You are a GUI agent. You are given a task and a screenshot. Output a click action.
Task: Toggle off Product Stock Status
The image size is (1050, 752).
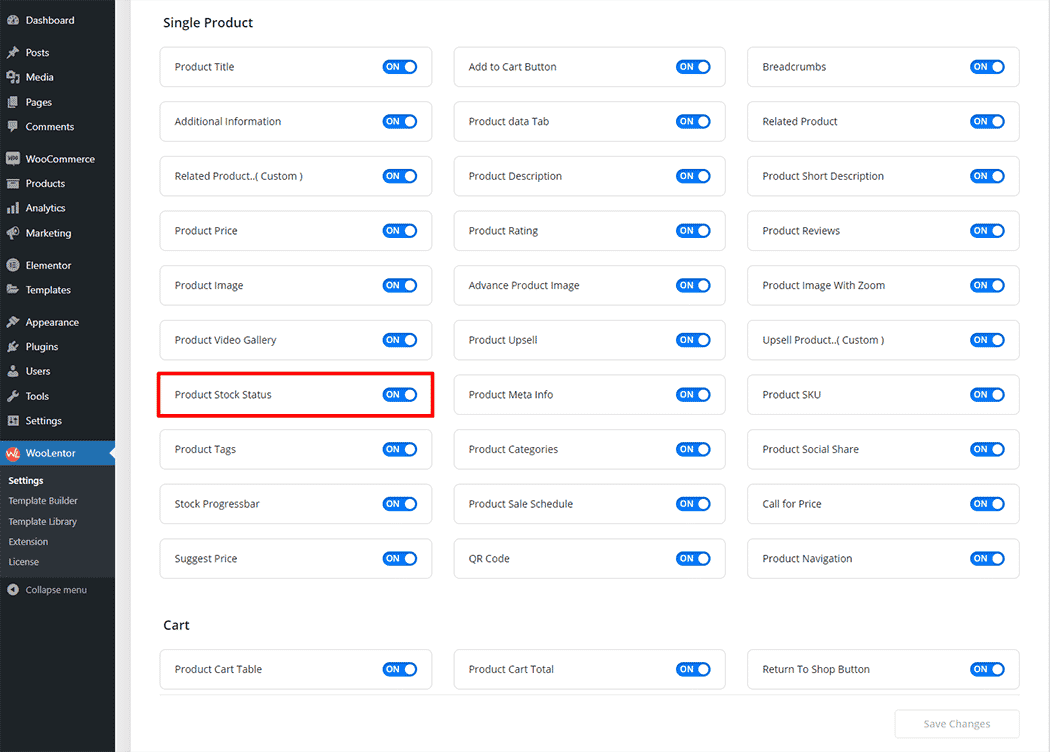[x=400, y=395]
